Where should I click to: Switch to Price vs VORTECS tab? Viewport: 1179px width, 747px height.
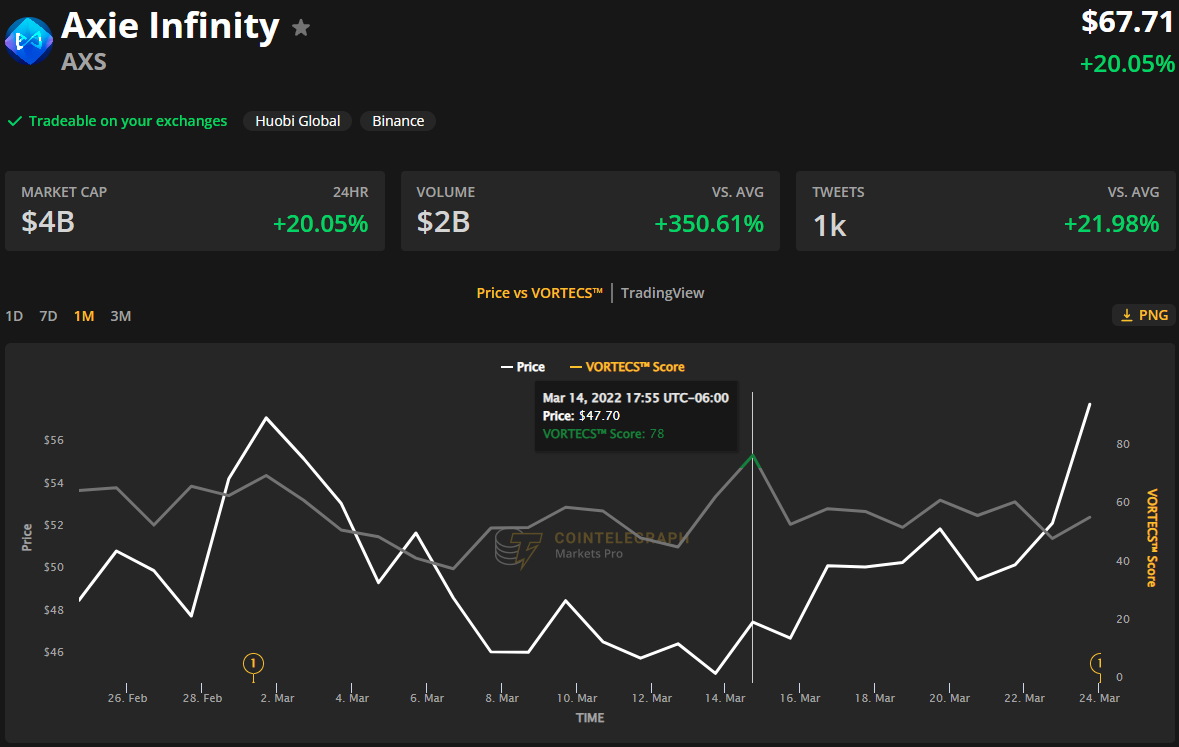click(x=540, y=293)
